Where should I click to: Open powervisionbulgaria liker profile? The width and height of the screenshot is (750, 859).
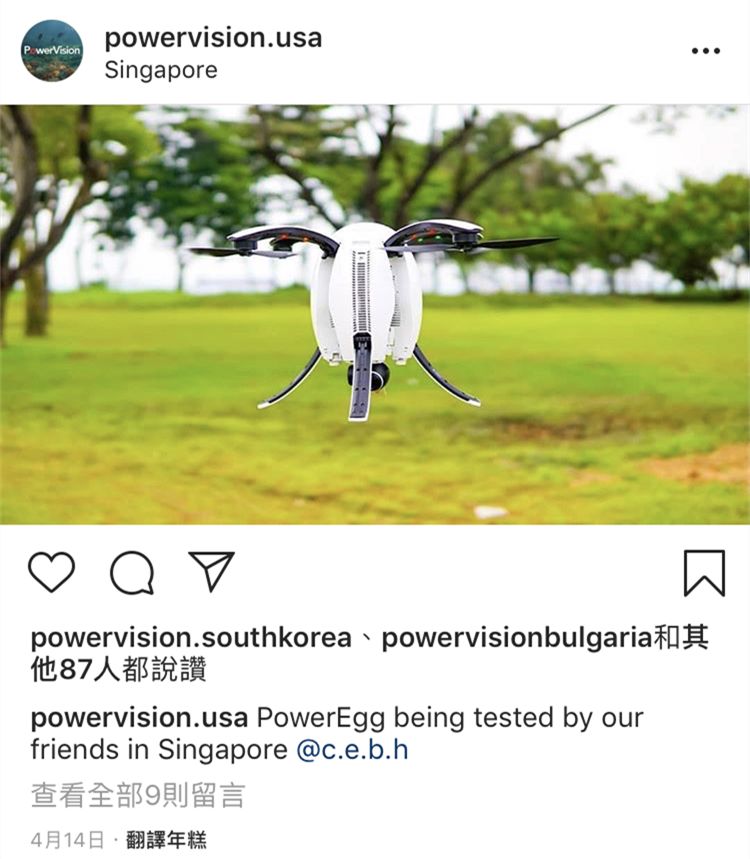[x=516, y=638]
